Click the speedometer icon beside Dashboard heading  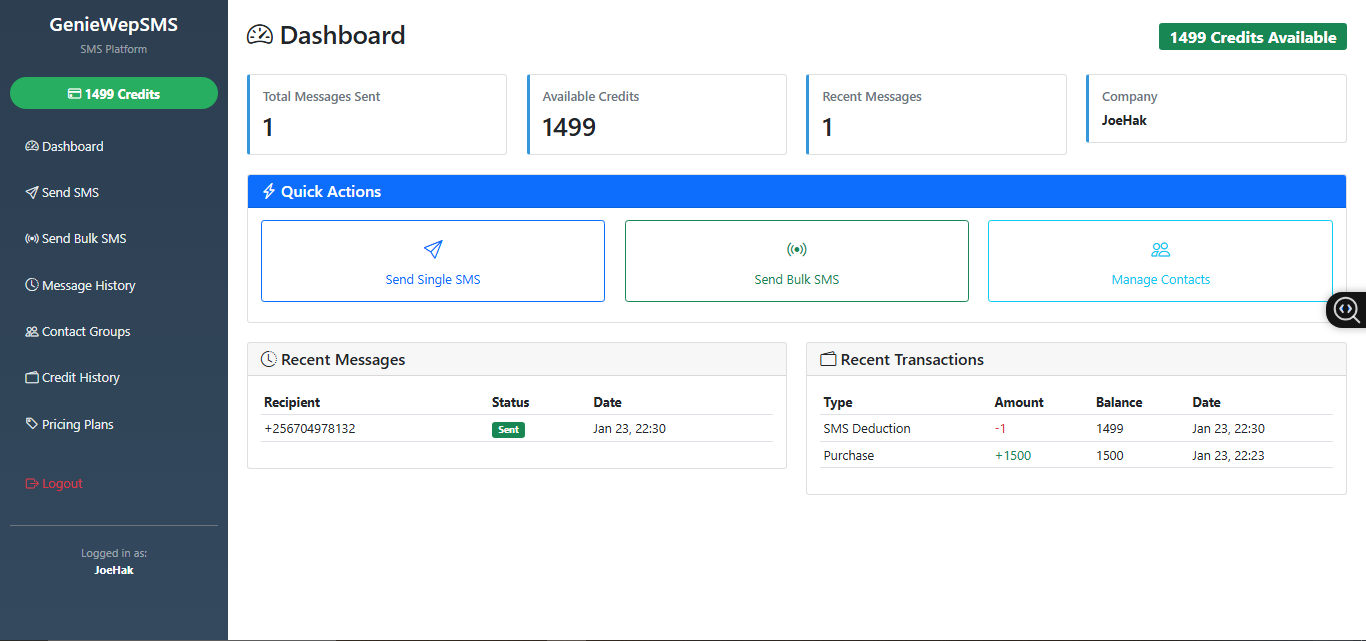(260, 35)
